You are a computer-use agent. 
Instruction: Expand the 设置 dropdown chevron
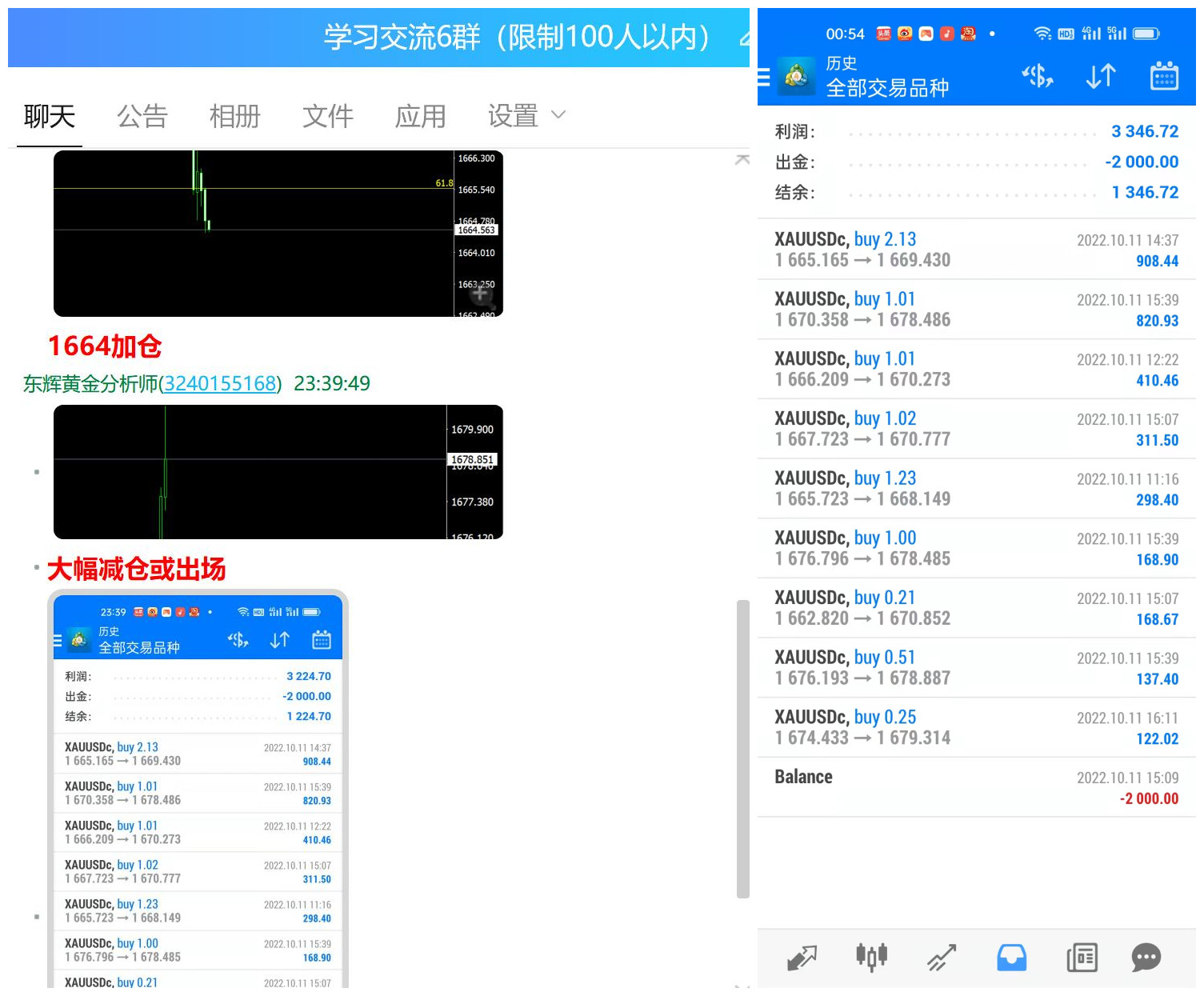[x=558, y=115]
